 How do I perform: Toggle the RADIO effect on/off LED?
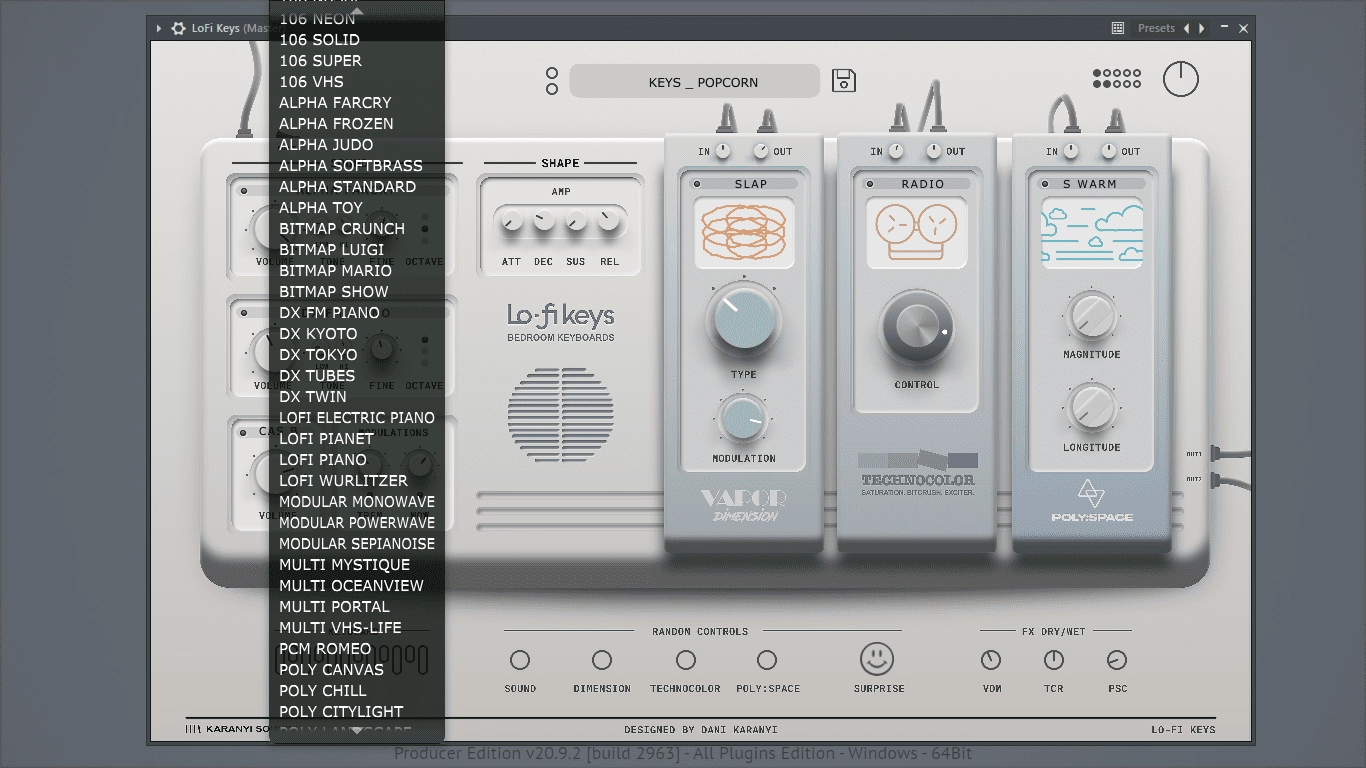pos(870,184)
